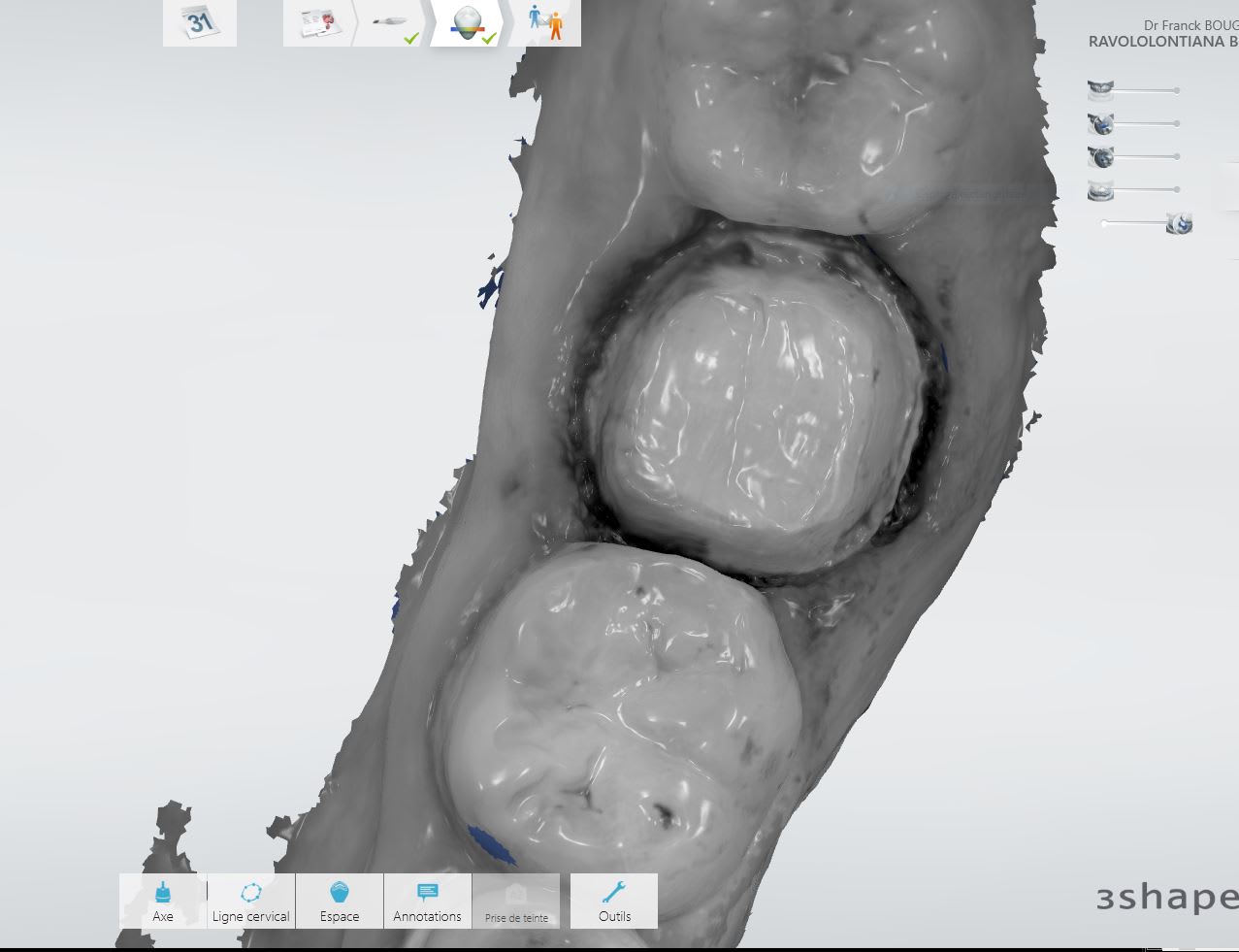Open the send-to-lab people icon step
Image resolution: width=1239 pixels, height=952 pixels.
click(545, 22)
